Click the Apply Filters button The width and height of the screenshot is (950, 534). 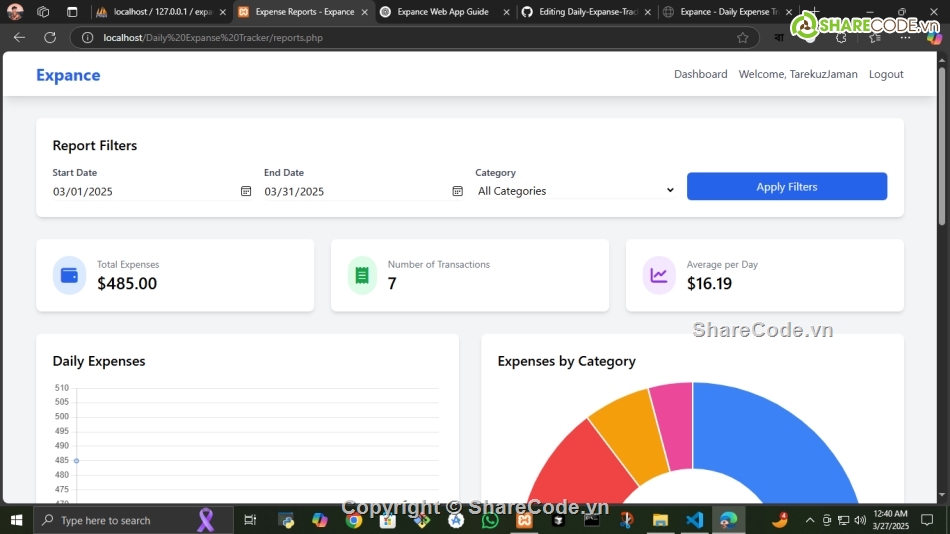pyautogui.click(x=786, y=187)
